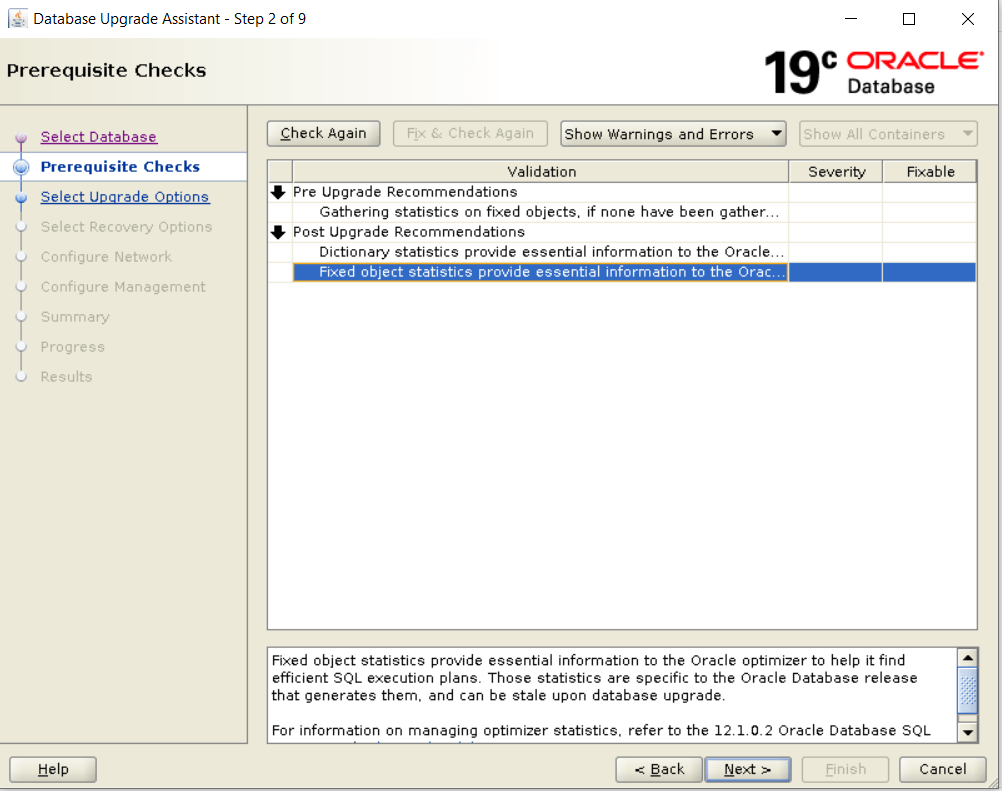Go to the Select Database step

[98, 137]
